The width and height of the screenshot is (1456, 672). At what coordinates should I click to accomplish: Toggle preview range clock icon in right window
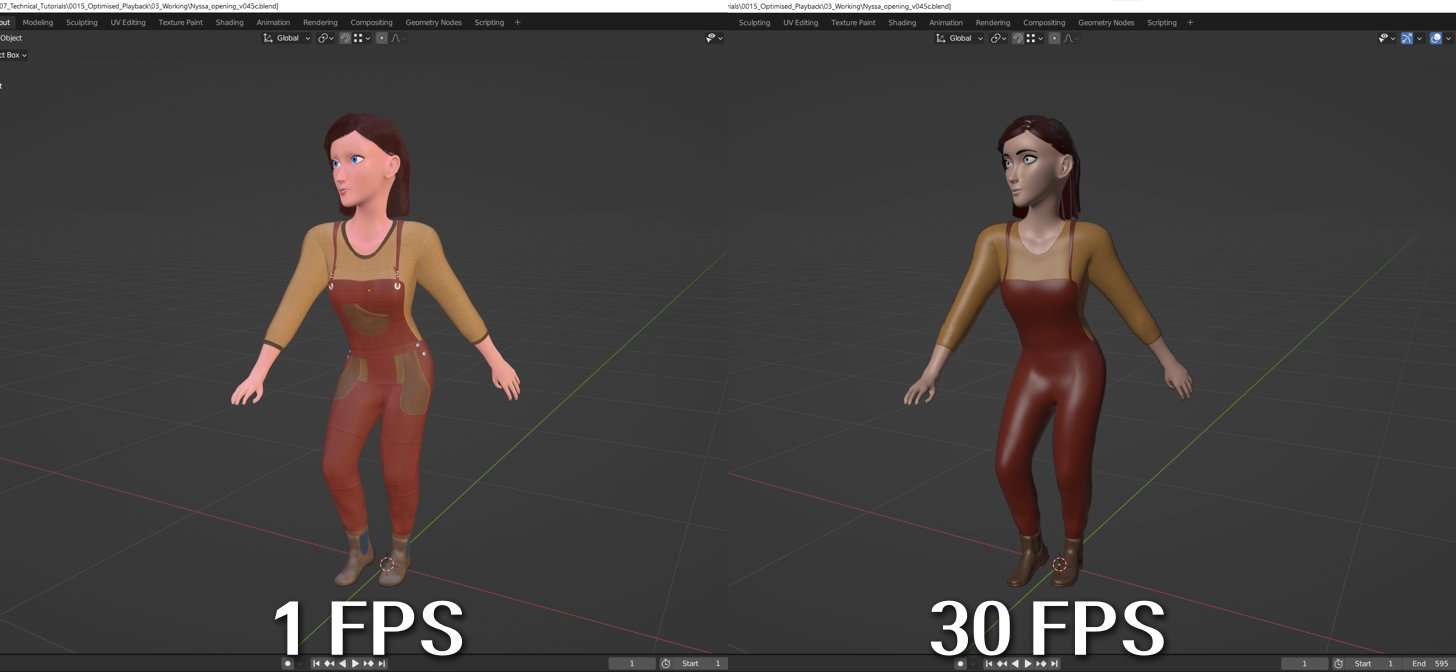pos(1339,663)
